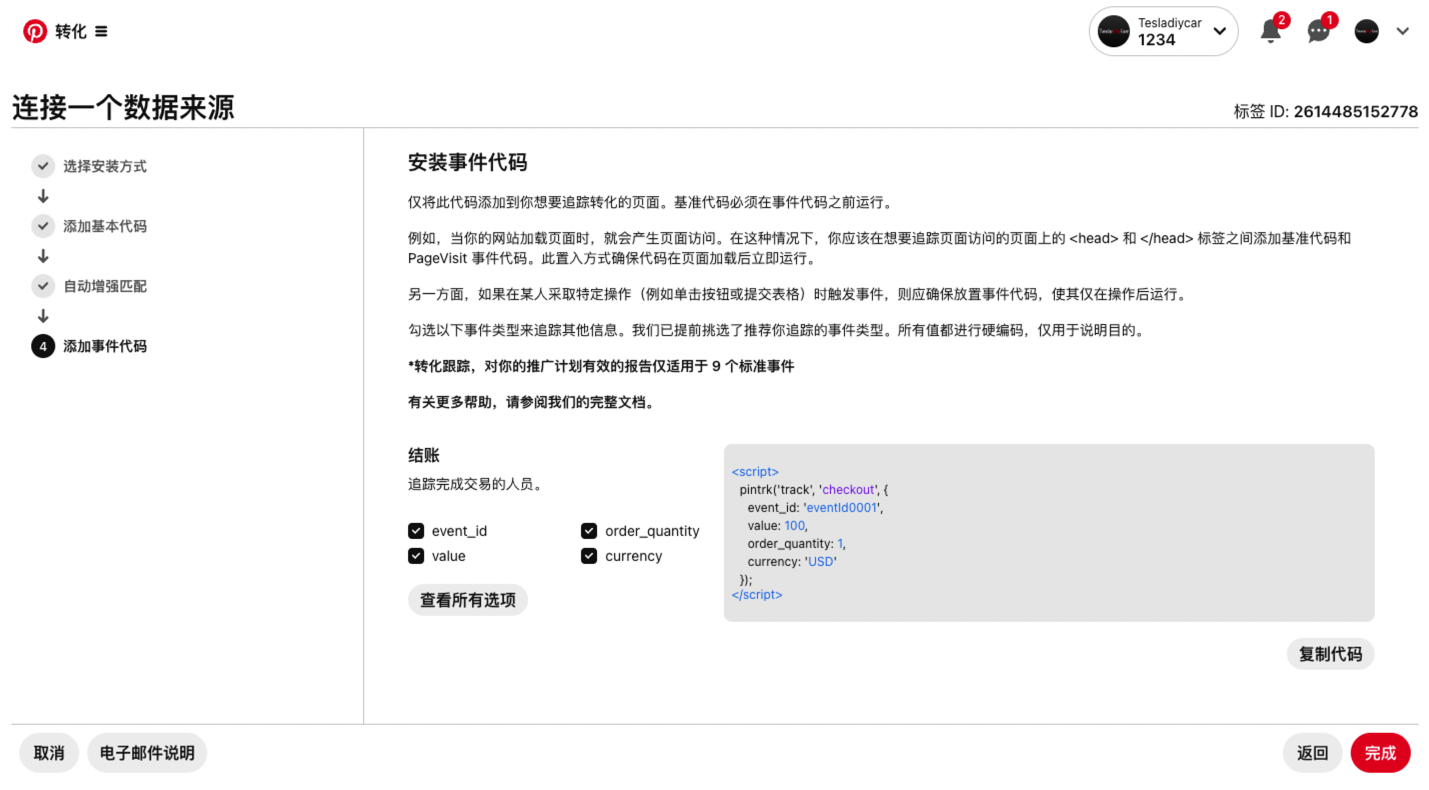Click the profile avatar at top right
Viewport: 1429px width, 790px height.
(1366, 31)
